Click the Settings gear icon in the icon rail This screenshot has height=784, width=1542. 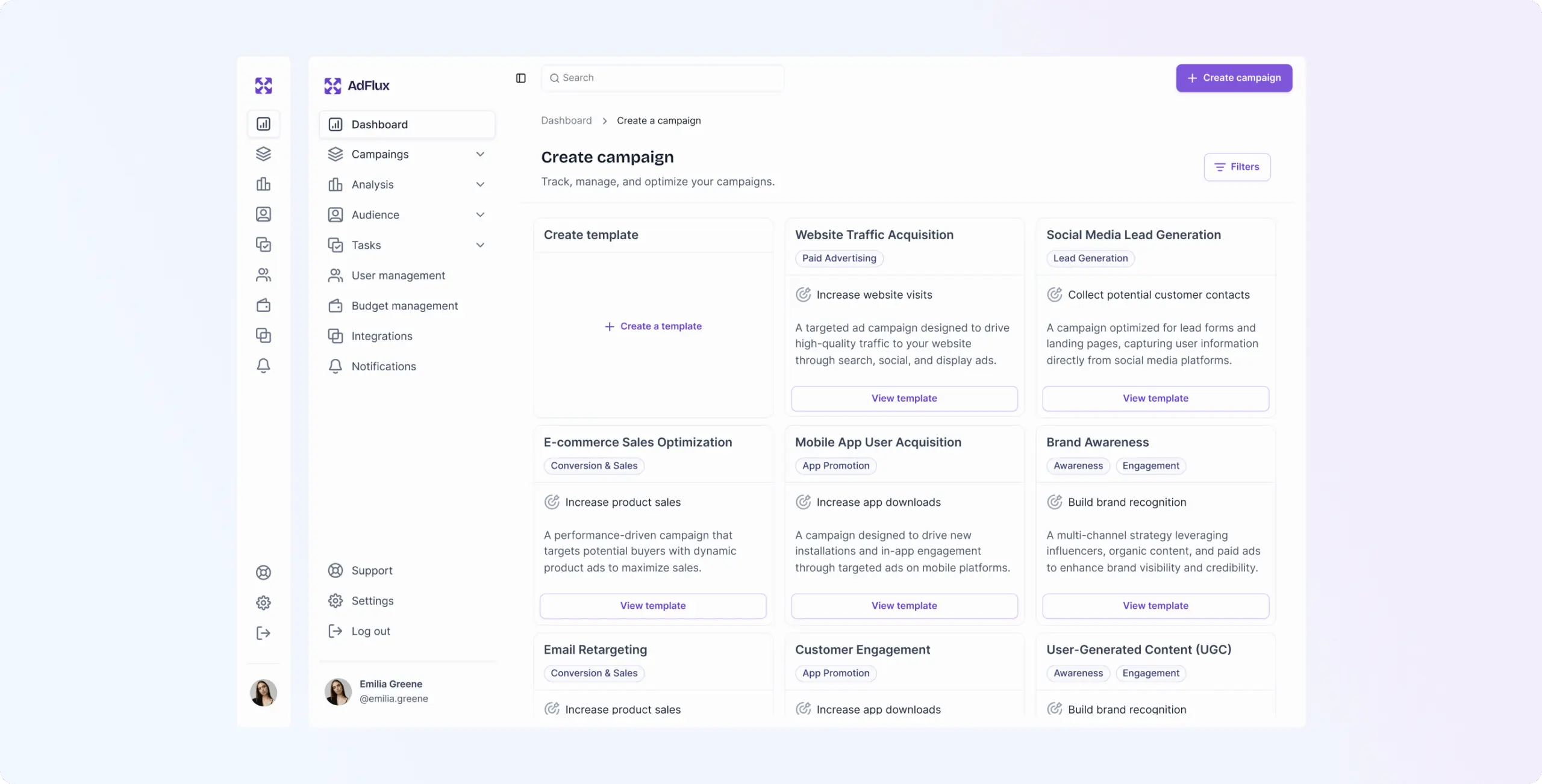(x=263, y=602)
